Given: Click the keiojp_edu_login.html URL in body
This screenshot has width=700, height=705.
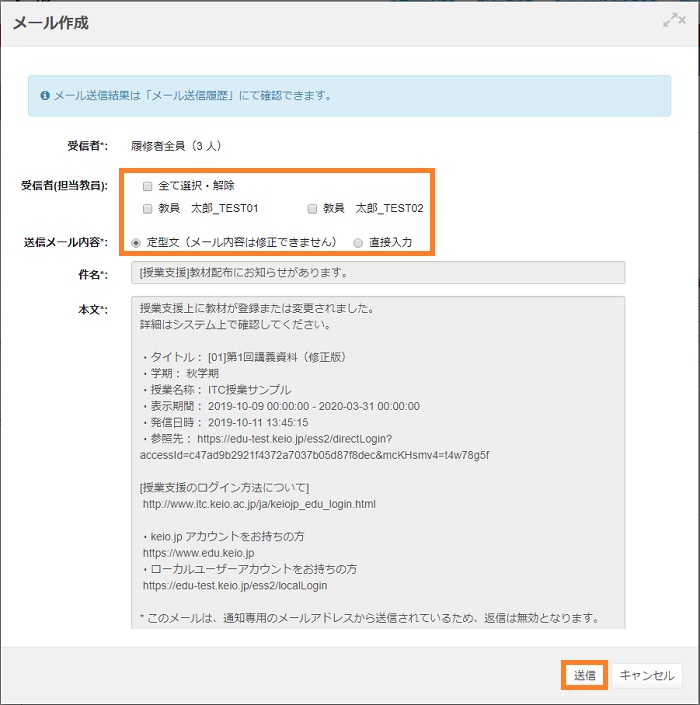Looking at the screenshot, I should (x=259, y=504).
